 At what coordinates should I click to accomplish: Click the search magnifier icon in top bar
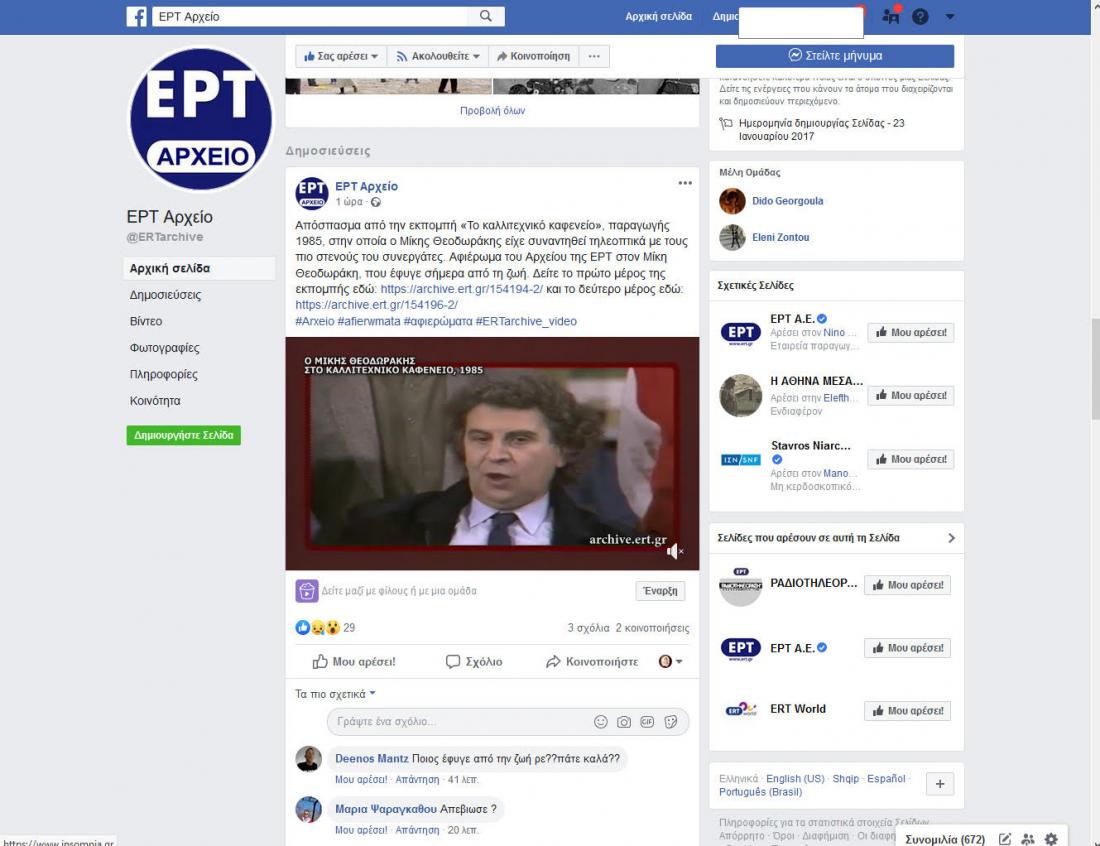click(x=486, y=17)
